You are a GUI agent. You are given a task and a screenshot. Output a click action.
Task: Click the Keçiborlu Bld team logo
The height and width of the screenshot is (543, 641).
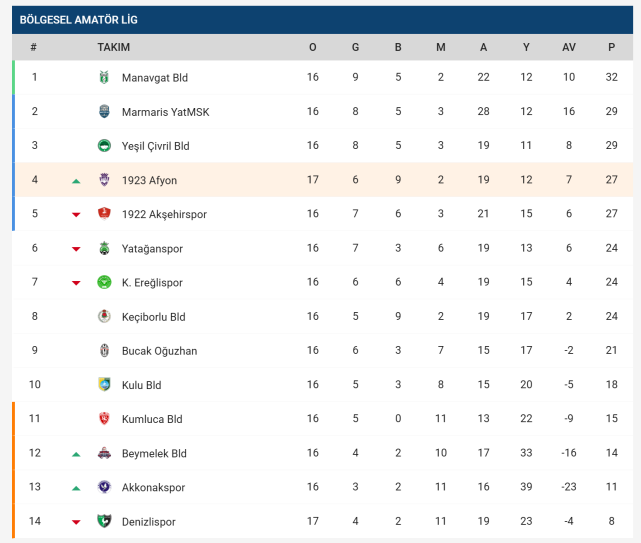[103, 317]
